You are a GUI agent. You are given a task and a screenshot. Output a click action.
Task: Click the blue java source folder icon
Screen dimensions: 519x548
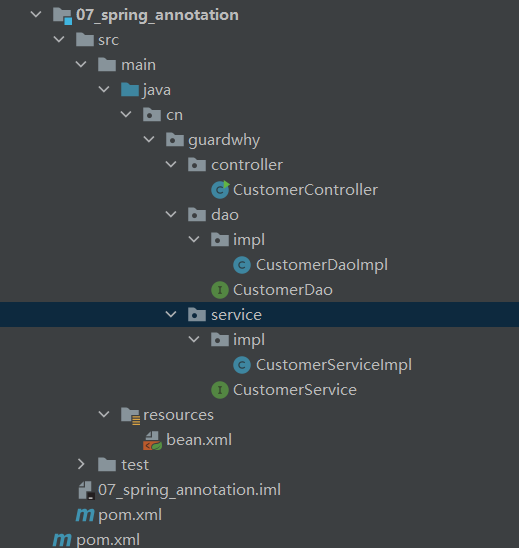[x=130, y=90]
